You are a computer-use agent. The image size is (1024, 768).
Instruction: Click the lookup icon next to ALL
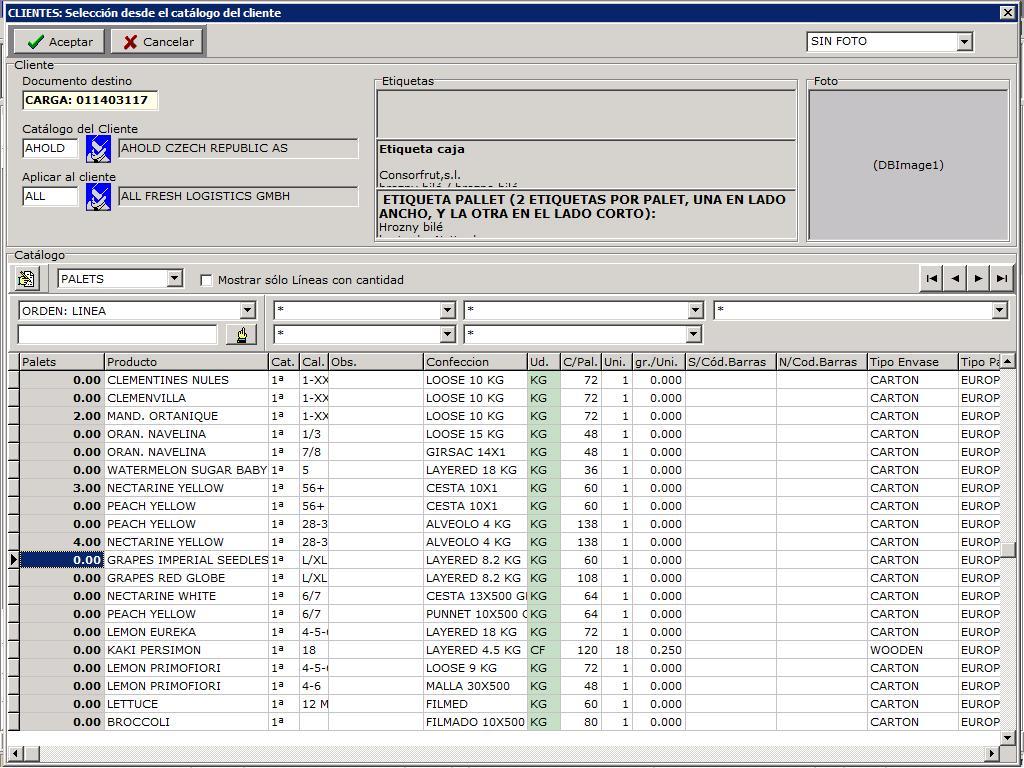(x=98, y=197)
